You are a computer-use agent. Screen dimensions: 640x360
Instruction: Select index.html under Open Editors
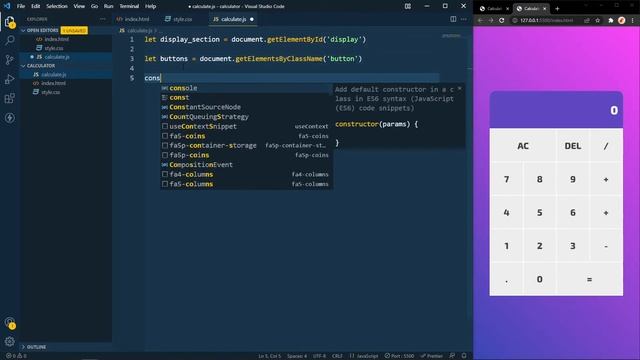coord(57,39)
